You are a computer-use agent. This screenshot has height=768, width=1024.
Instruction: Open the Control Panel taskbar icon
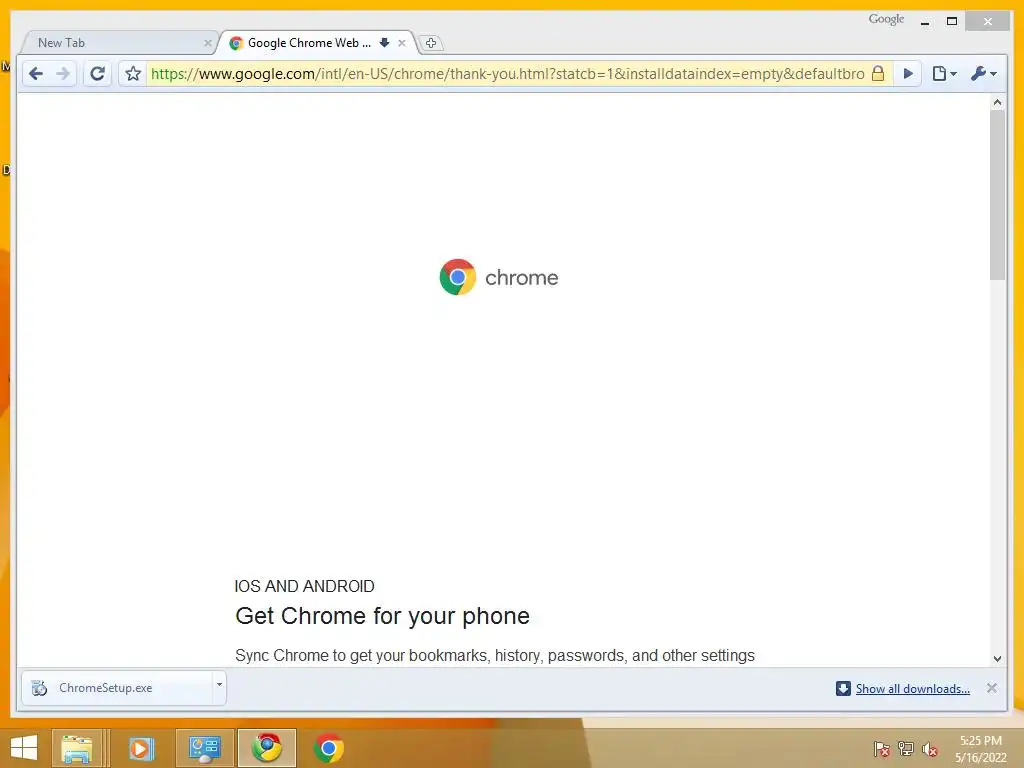coord(204,748)
